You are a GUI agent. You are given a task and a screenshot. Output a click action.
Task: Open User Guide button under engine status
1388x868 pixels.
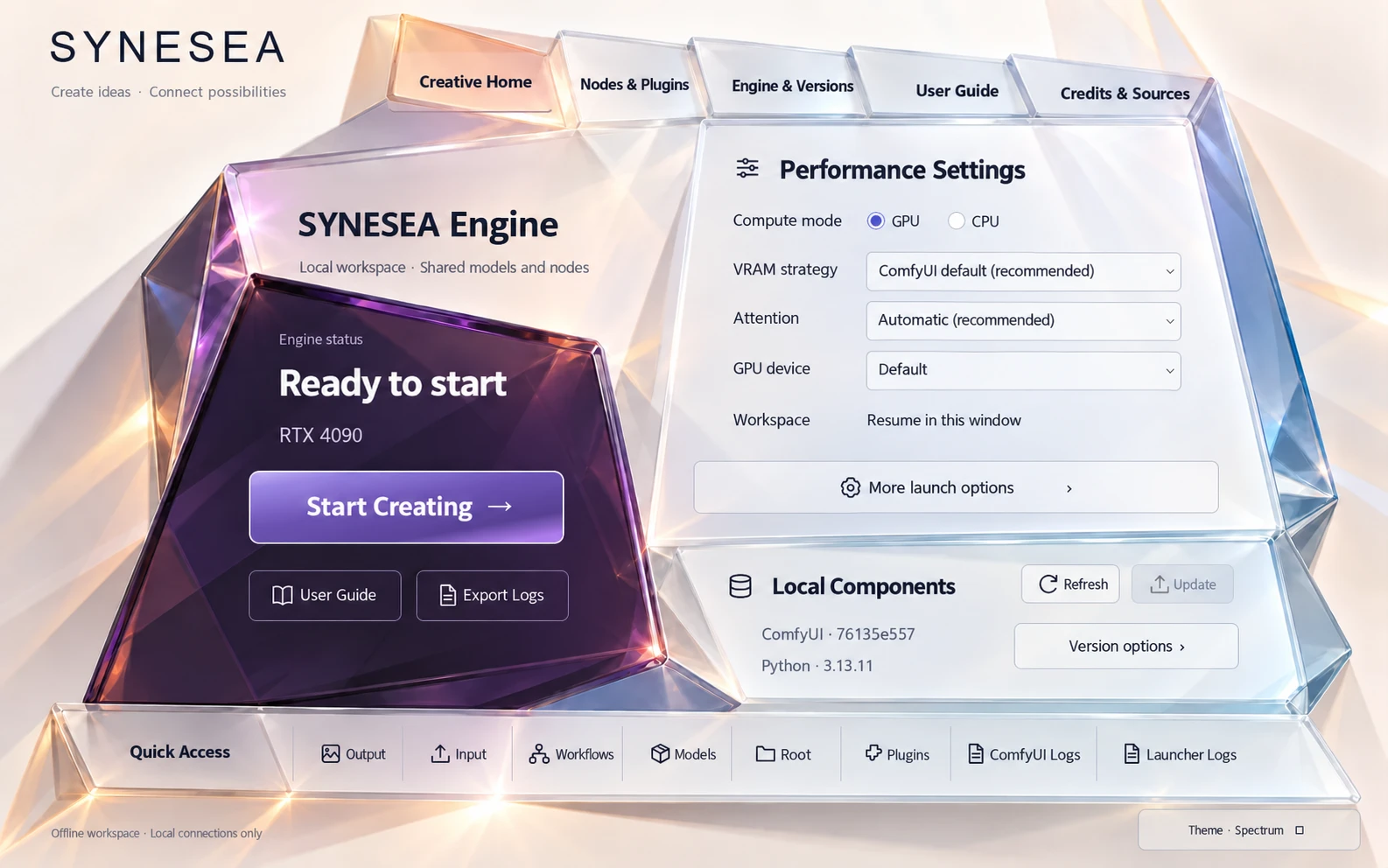tap(325, 595)
